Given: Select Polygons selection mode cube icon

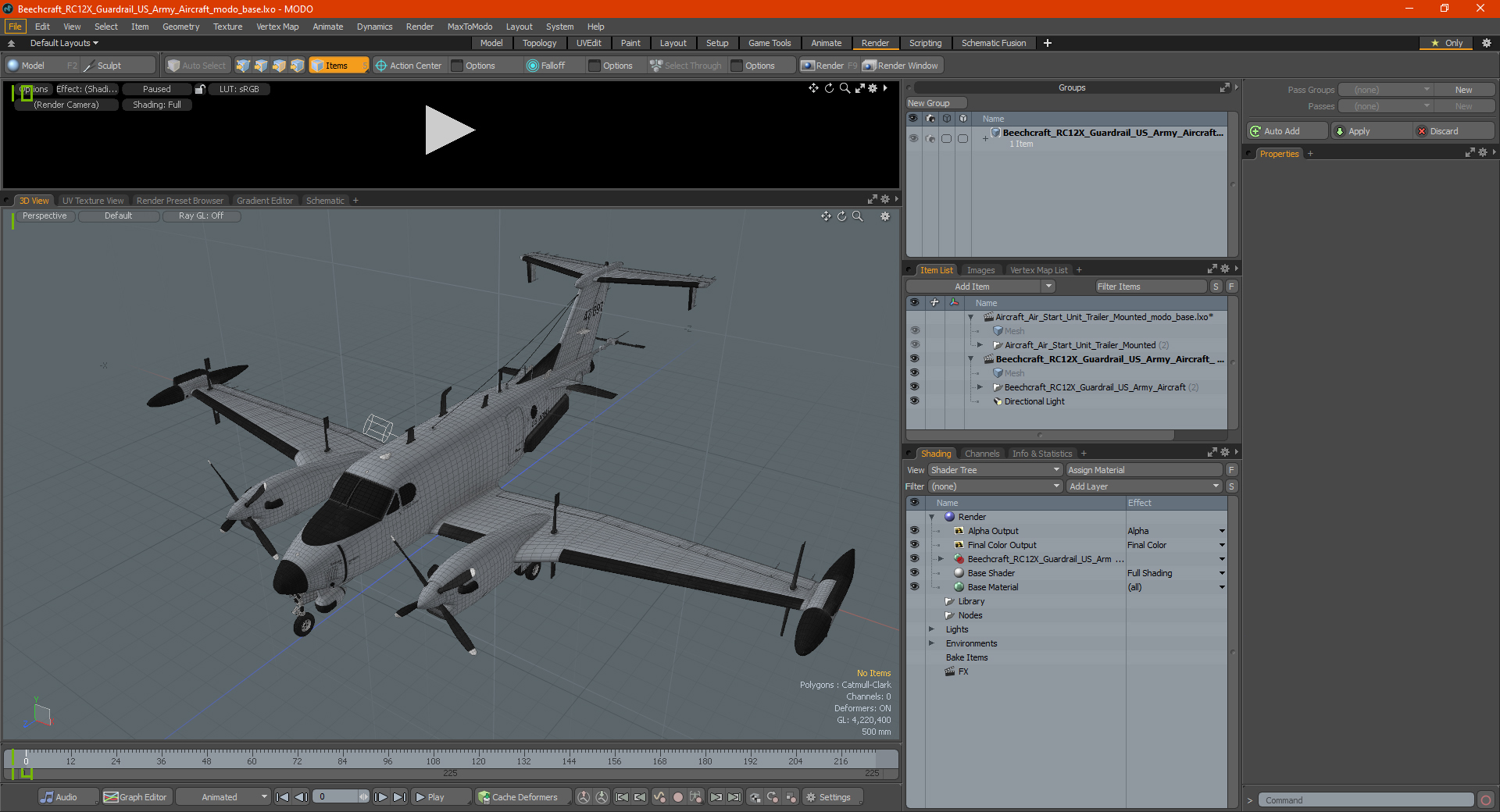Looking at the screenshot, I should 279,66.
